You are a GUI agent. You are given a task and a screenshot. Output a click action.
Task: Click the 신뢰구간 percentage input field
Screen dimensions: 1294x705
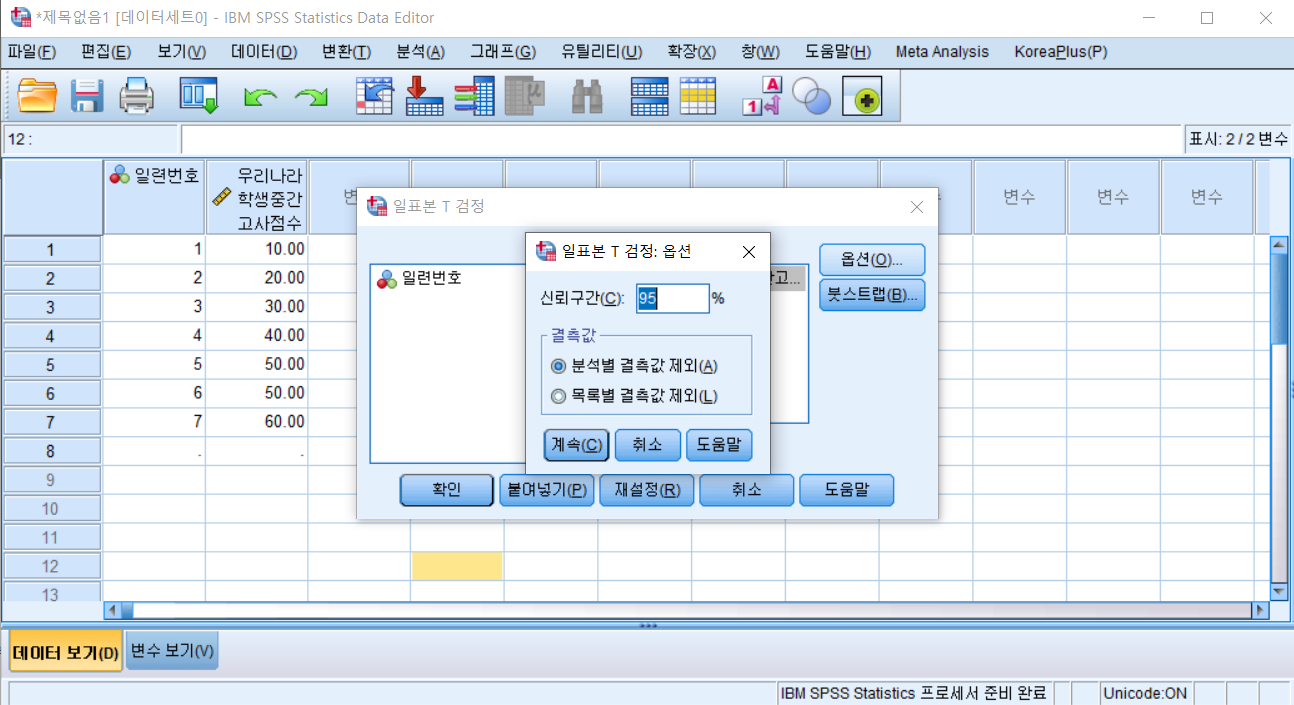[672, 298]
